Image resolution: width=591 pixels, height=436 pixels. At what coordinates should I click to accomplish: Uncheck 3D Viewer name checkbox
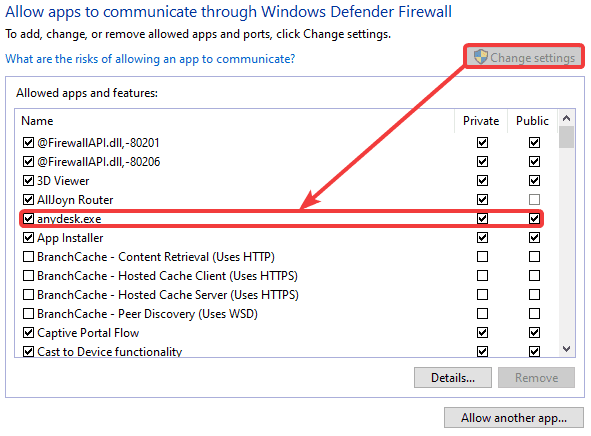click(28, 181)
